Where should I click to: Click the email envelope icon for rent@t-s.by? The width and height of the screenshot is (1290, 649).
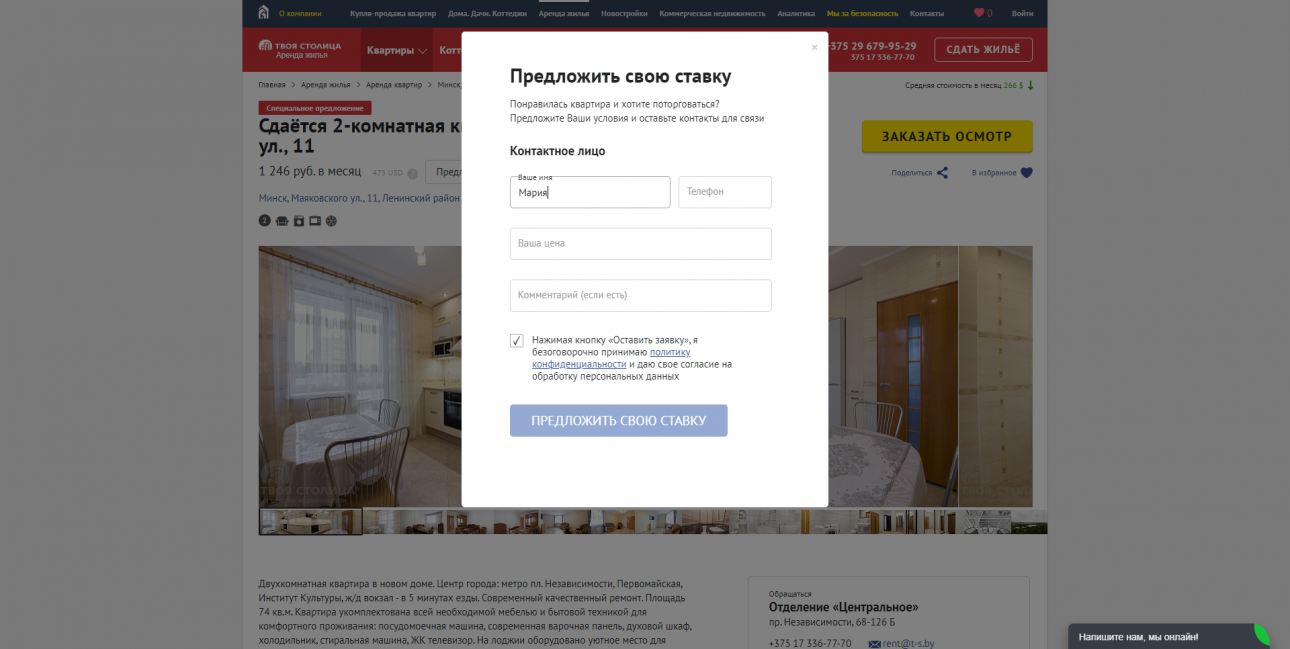(x=874, y=643)
